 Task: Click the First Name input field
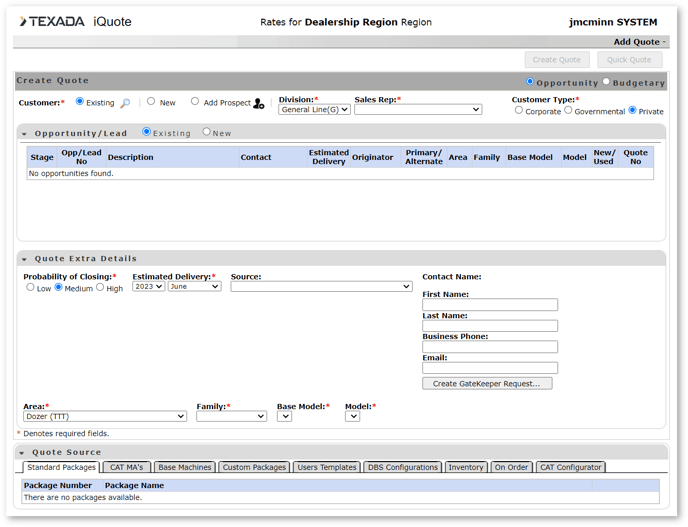(489, 304)
